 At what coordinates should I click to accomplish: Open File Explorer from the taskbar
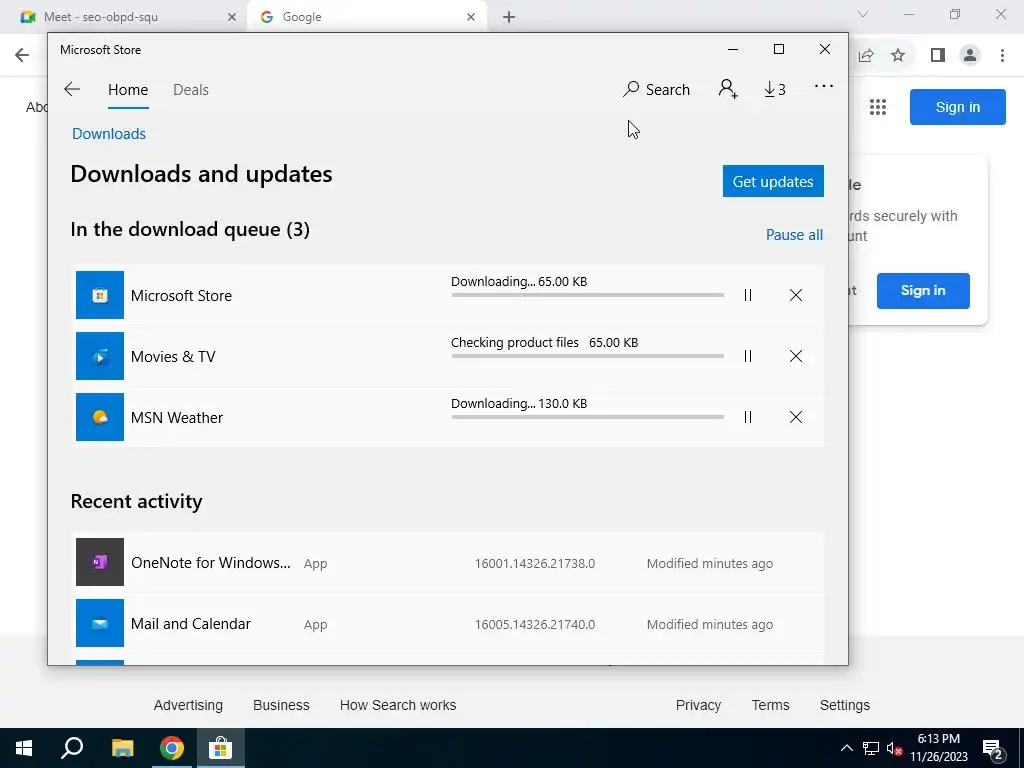[122, 748]
